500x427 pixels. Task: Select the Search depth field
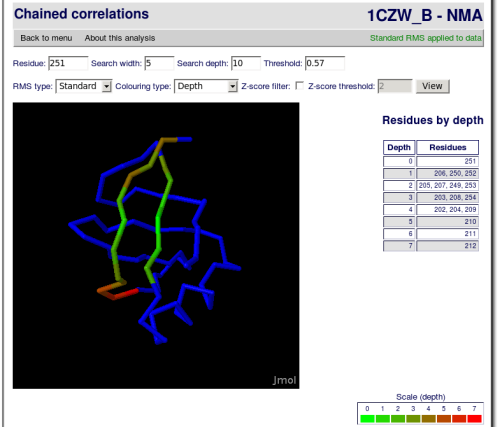click(246, 63)
